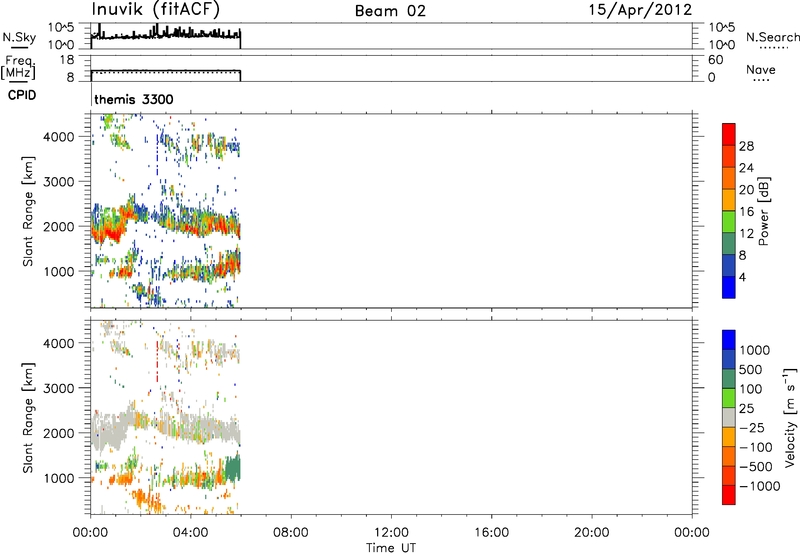Click the 'Velocity [m s-1]' colorbar title
The width and height of the screenshot is (800, 554).
tap(790, 417)
